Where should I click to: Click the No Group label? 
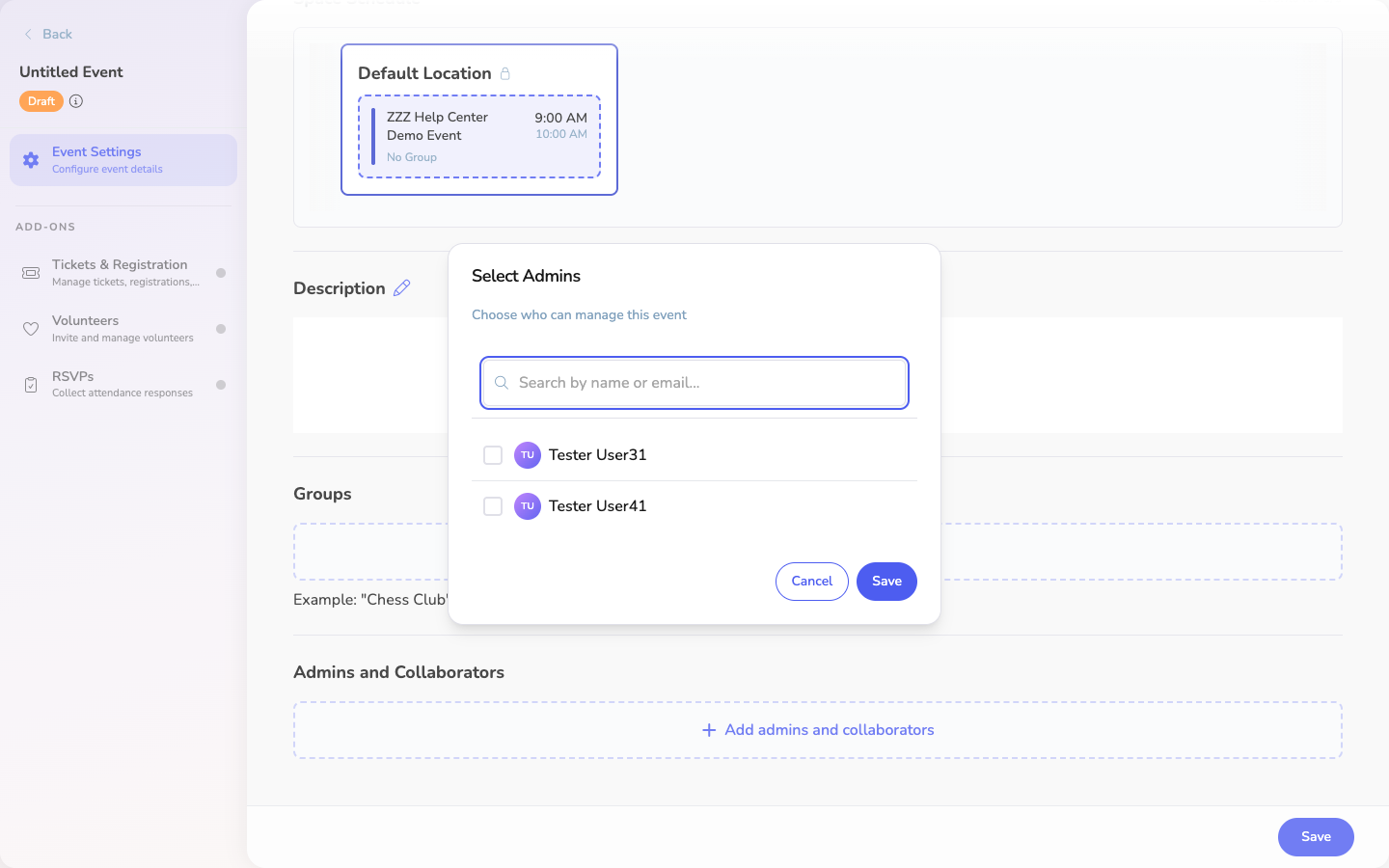(x=412, y=157)
